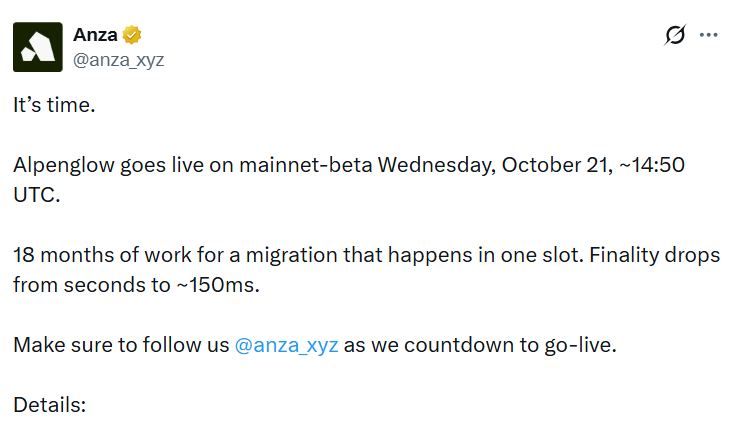737x422 pixels.
Task: Click the "migration that happens in one slot" phrase
Action: tap(415, 256)
